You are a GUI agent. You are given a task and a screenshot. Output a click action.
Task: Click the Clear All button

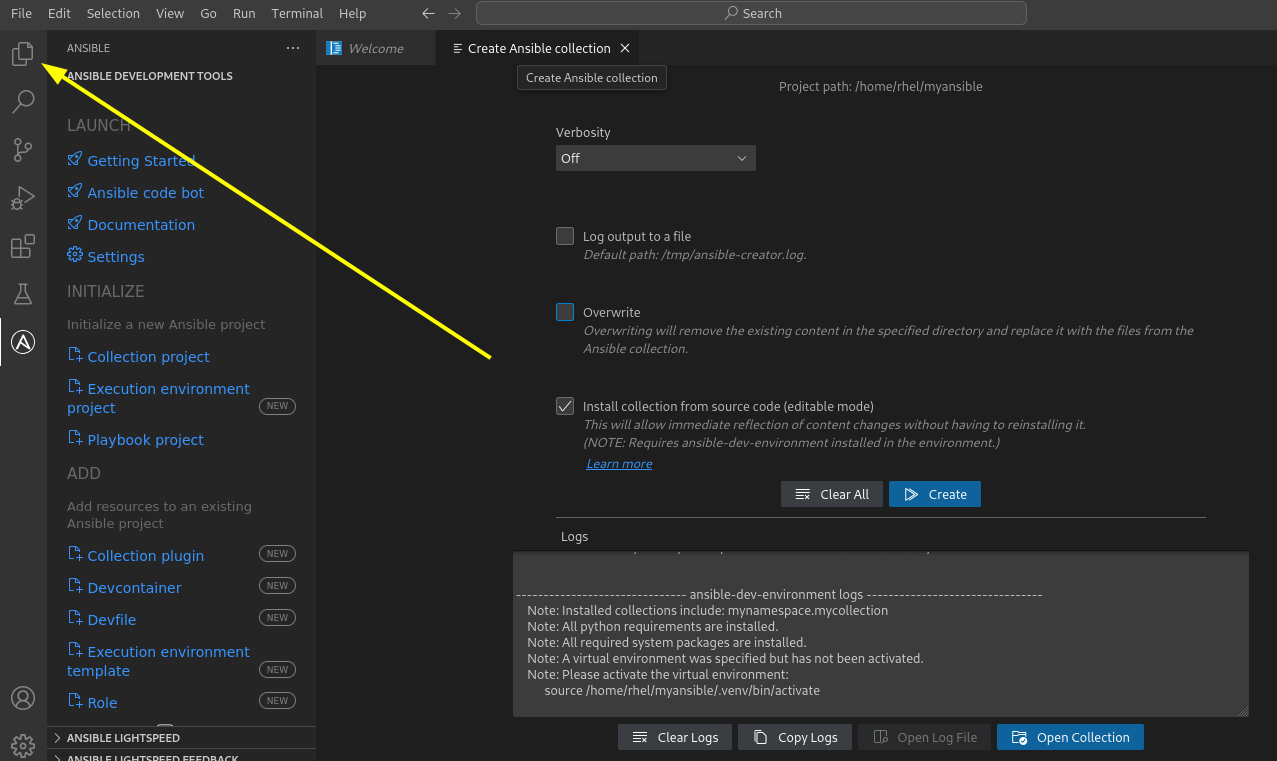(832, 494)
